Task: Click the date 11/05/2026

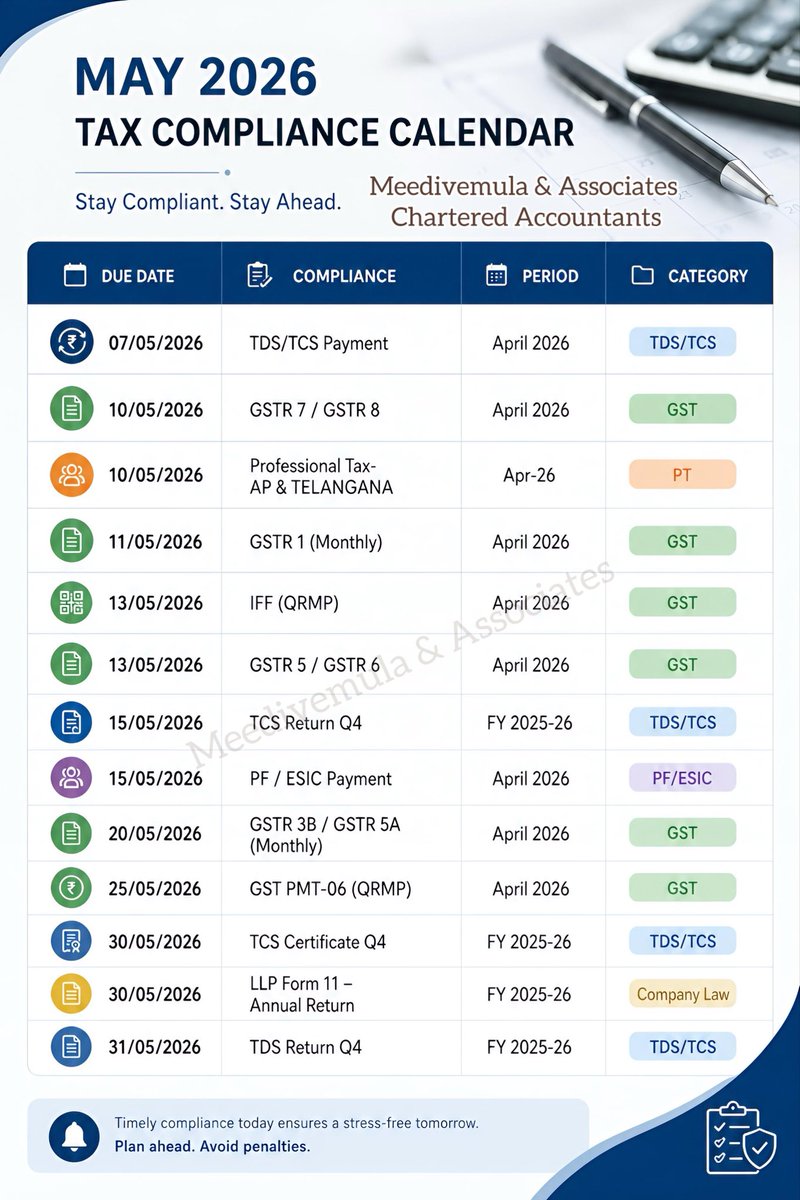Action: [156, 542]
